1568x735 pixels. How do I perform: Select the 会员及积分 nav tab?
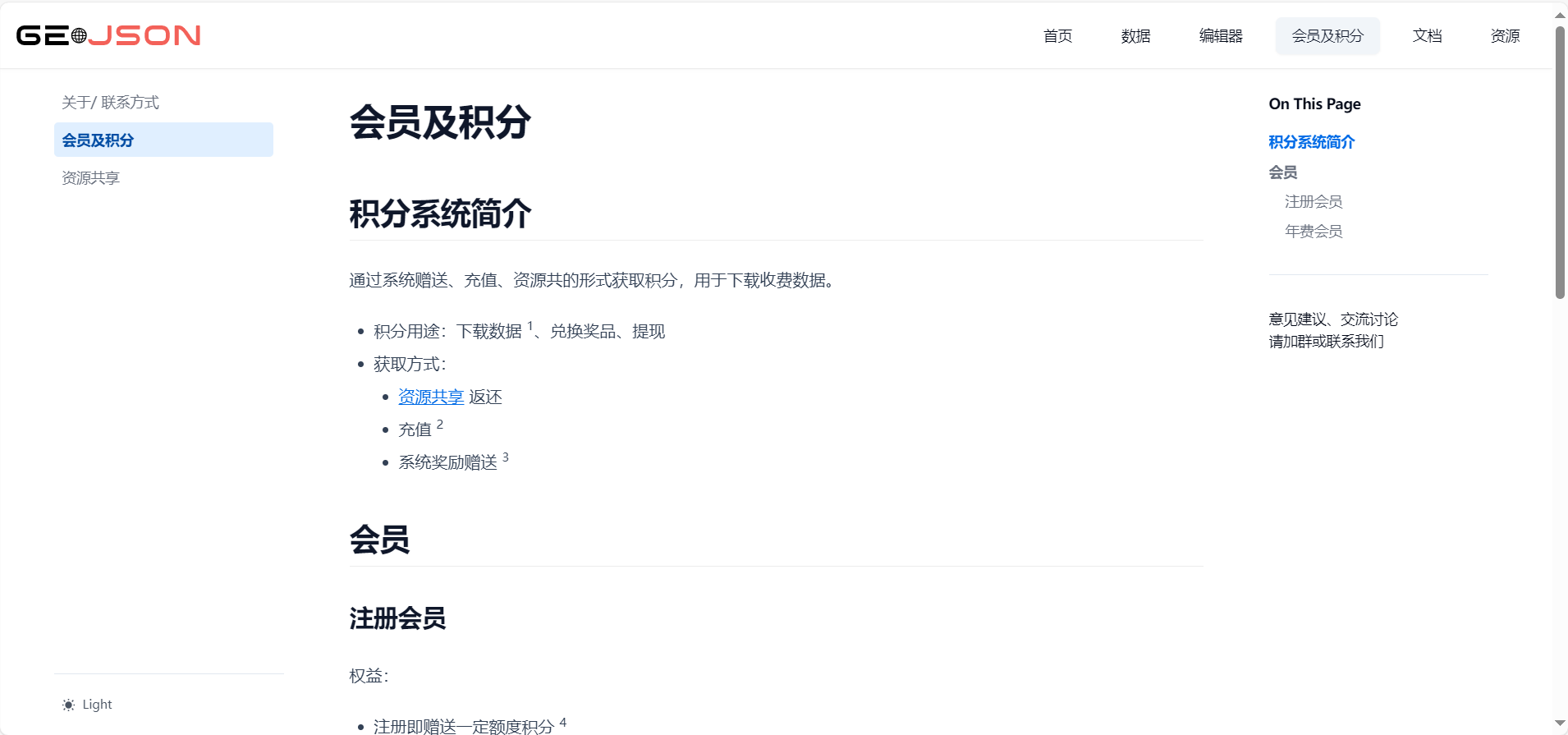[1327, 36]
